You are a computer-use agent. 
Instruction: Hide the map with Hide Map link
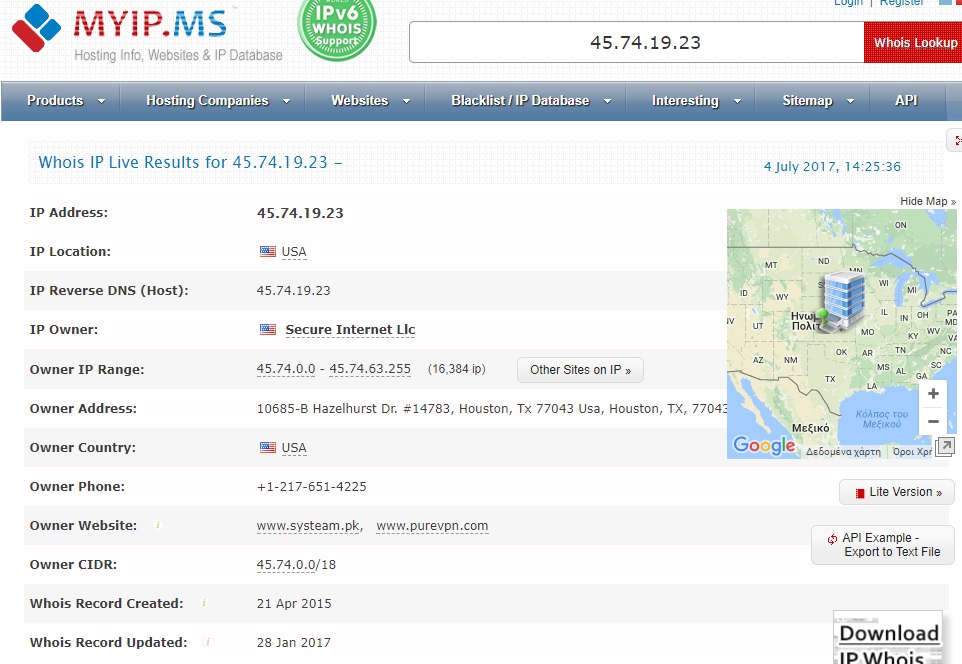(928, 201)
